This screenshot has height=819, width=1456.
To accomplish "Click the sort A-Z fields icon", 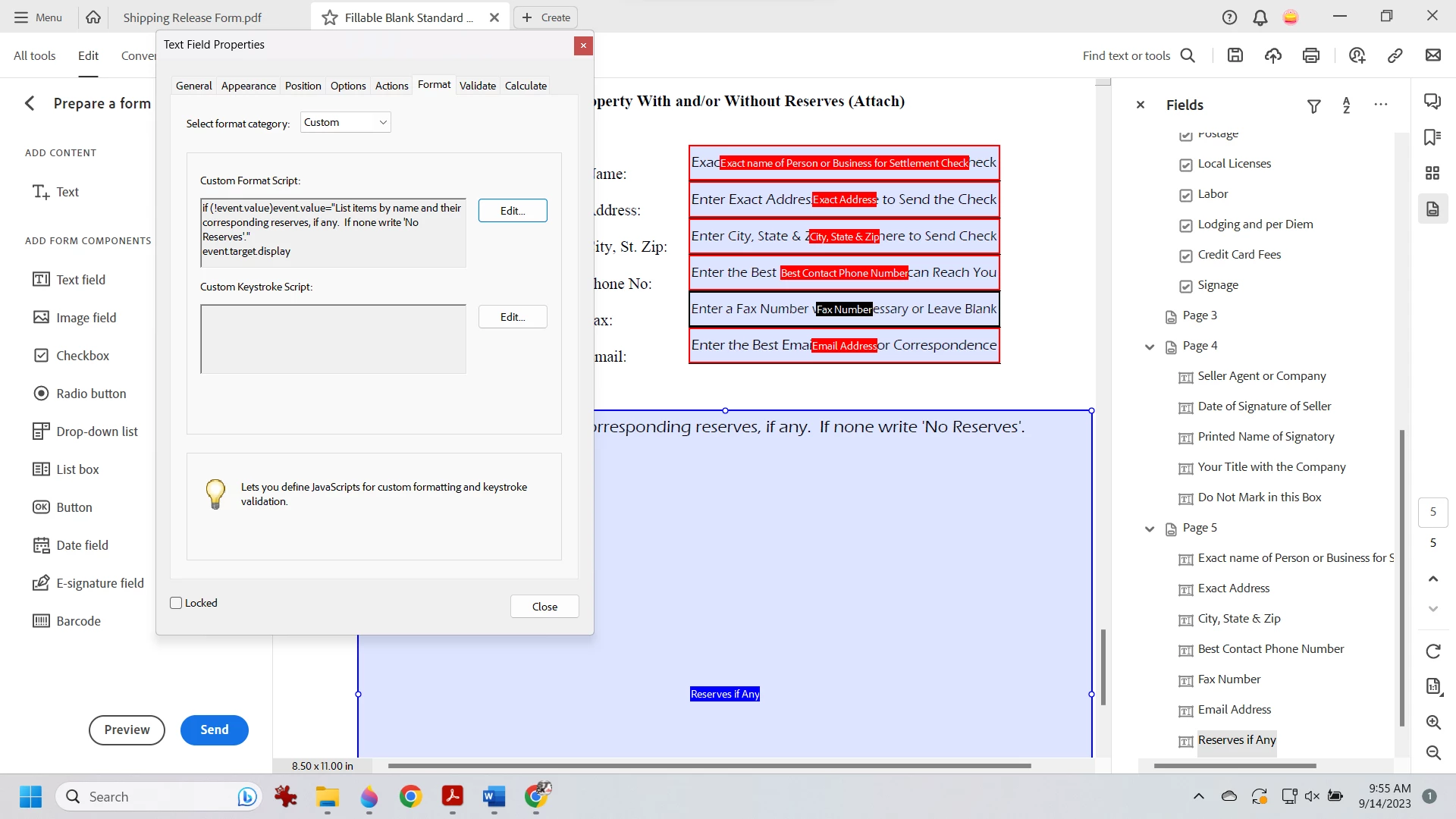I will 1347,105.
